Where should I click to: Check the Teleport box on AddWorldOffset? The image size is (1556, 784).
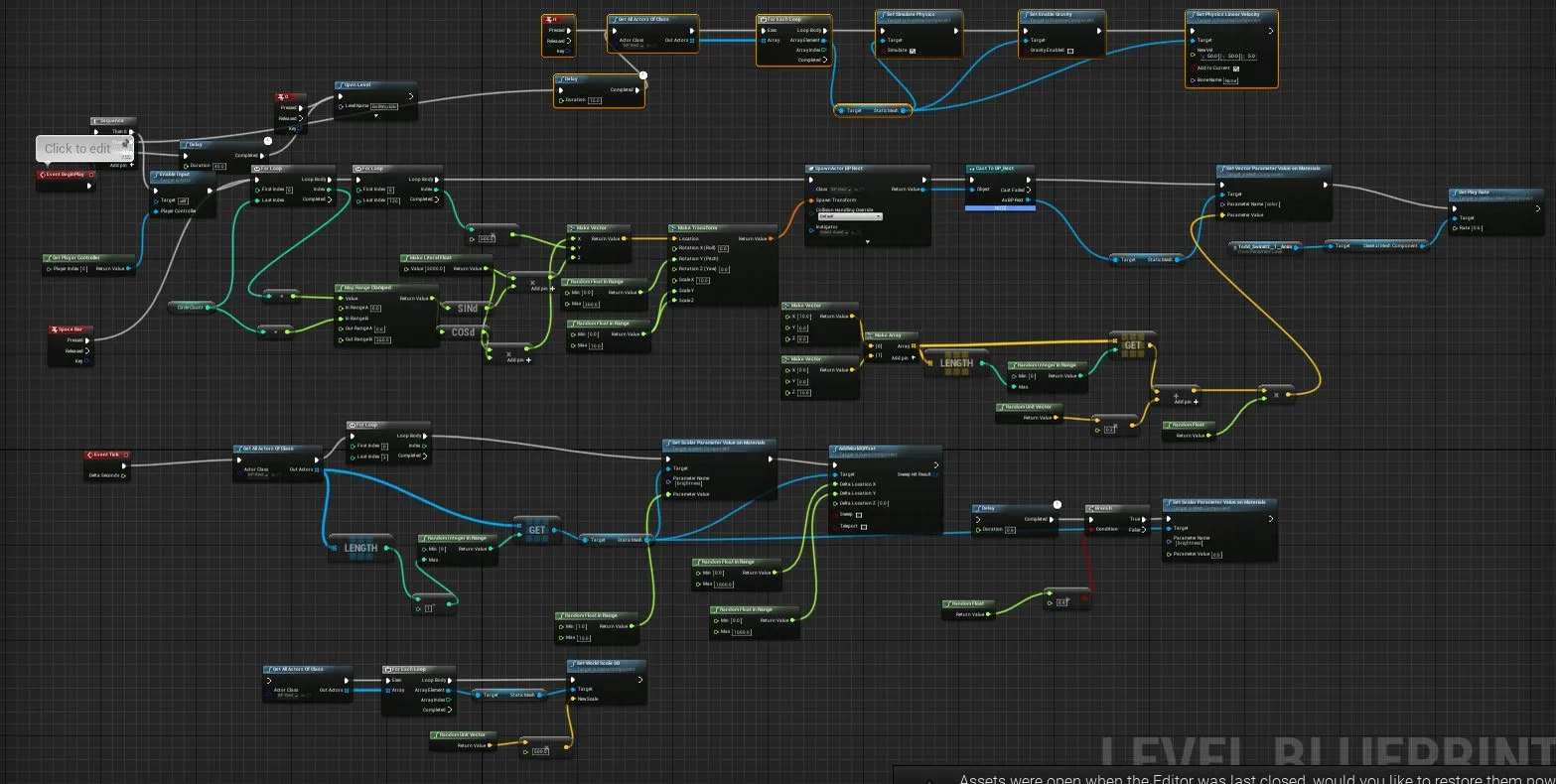tap(863, 527)
